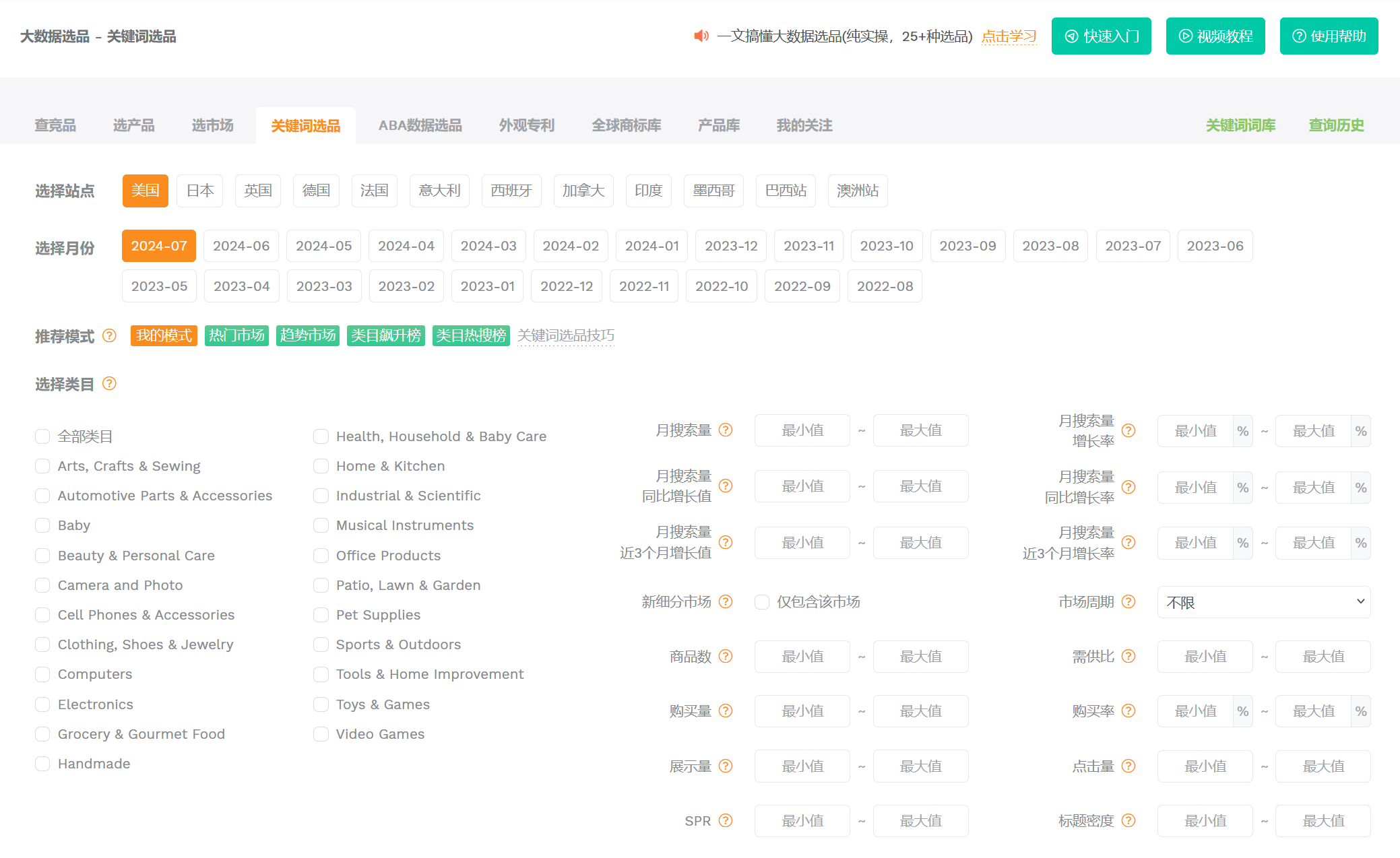Click the speaker announcement icon
Viewport: 1400px width, 858px height.
pyautogui.click(x=701, y=36)
